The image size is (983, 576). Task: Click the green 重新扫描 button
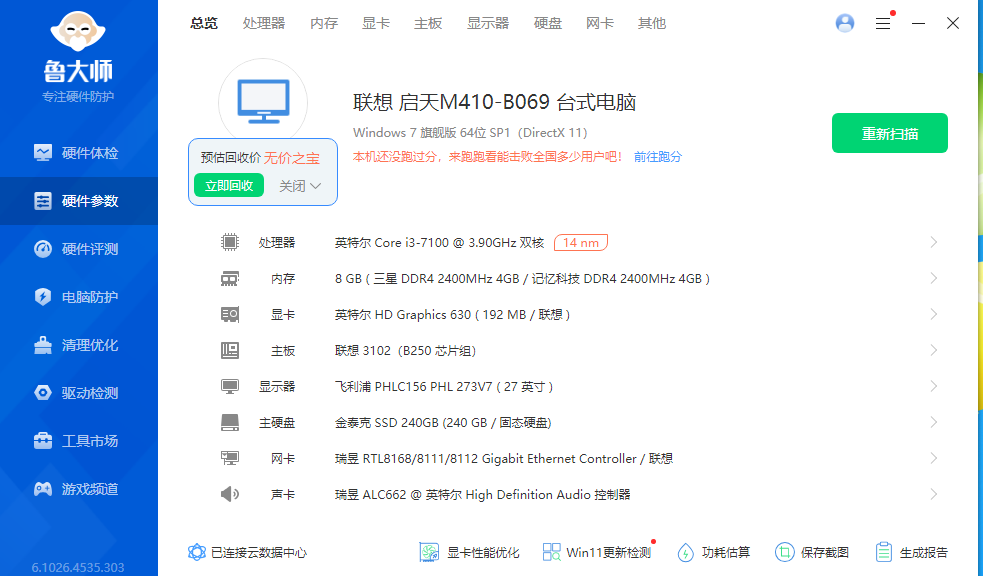click(x=889, y=133)
